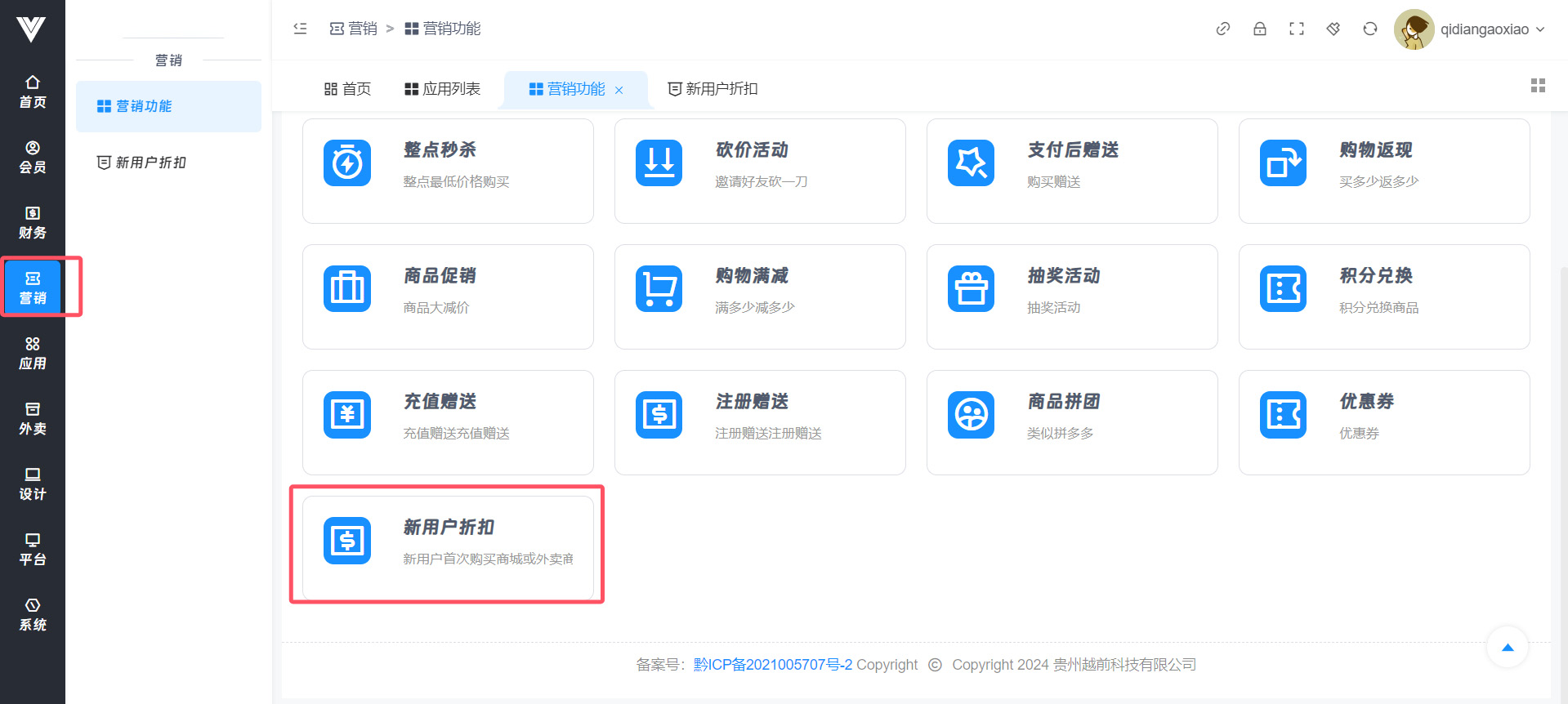This screenshot has width=1568, height=704.
Task: Click the lock screen icon in header
Action: pos(1259,29)
